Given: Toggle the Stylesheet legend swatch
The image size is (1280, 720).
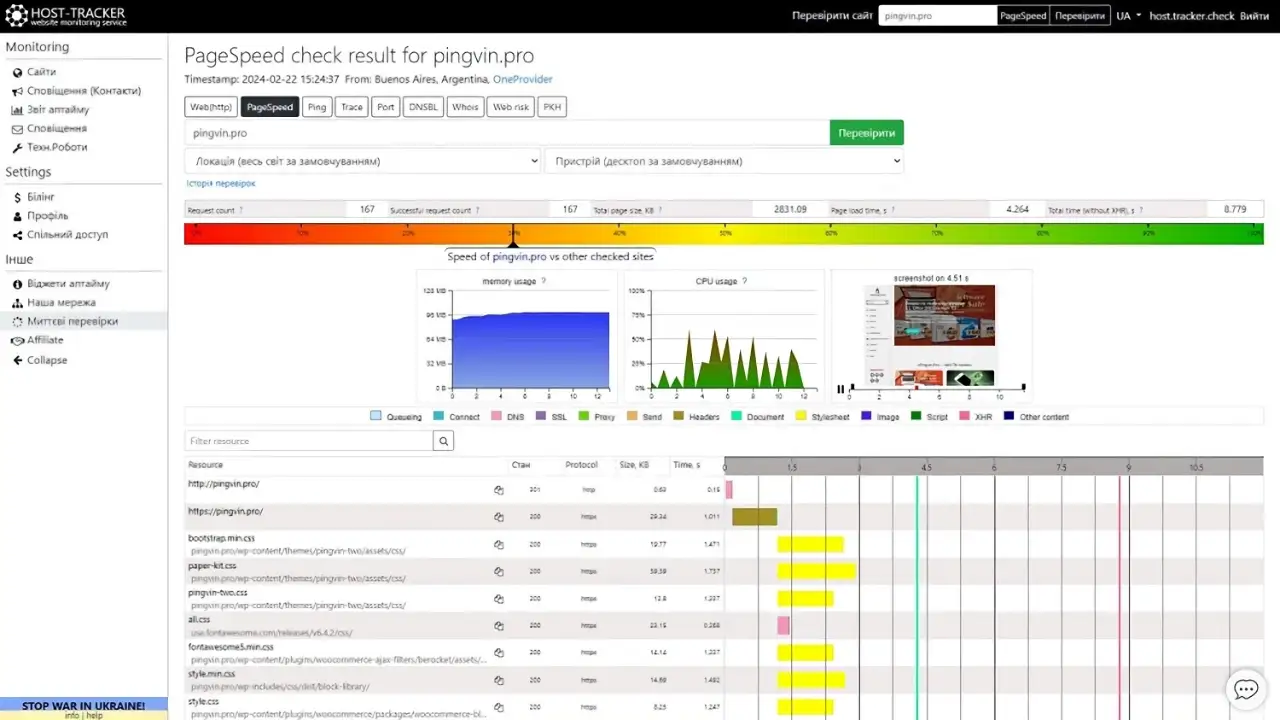Looking at the screenshot, I should point(801,416).
